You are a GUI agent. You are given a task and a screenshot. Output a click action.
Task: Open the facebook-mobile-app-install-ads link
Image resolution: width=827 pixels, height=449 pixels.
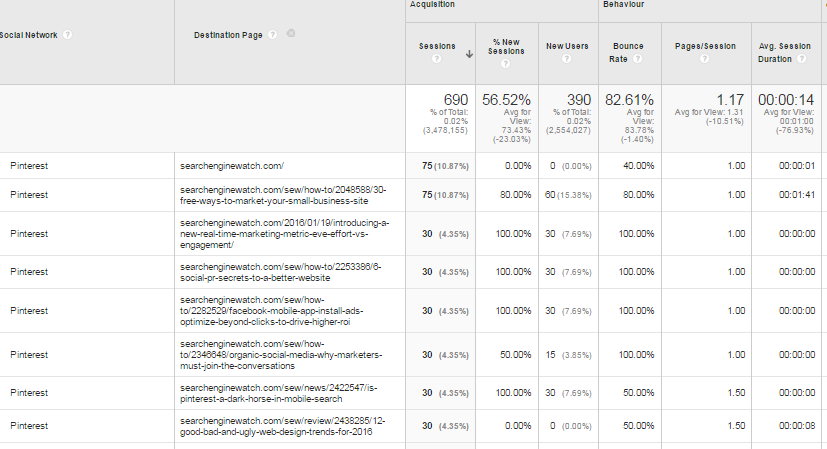tap(271, 311)
